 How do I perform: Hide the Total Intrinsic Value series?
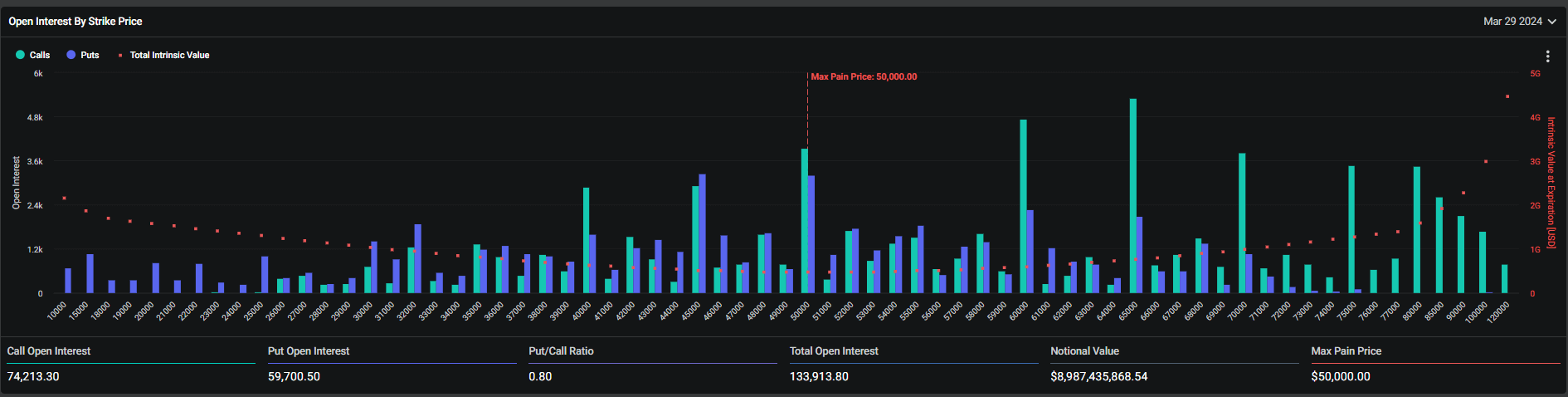point(169,55)
